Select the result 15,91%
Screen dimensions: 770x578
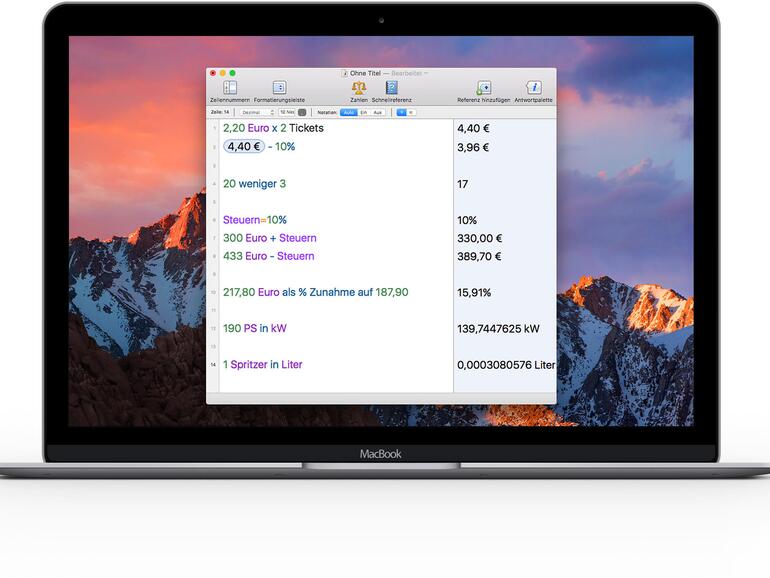[474, 293]
